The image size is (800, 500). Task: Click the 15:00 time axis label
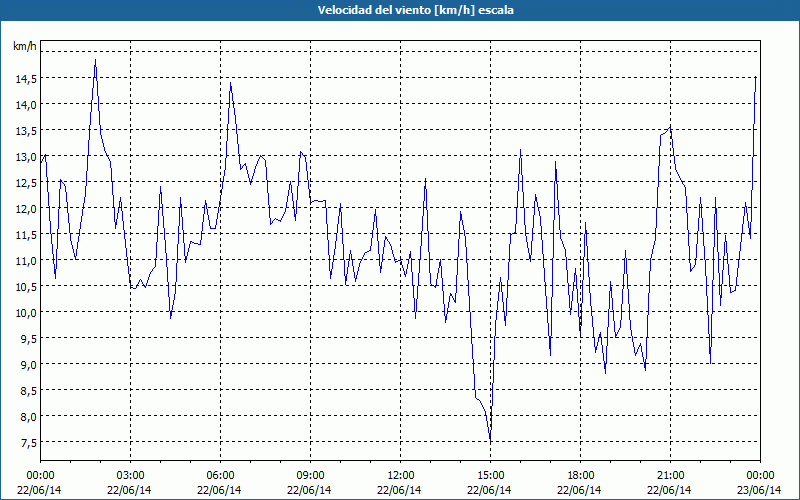point(490,476)
